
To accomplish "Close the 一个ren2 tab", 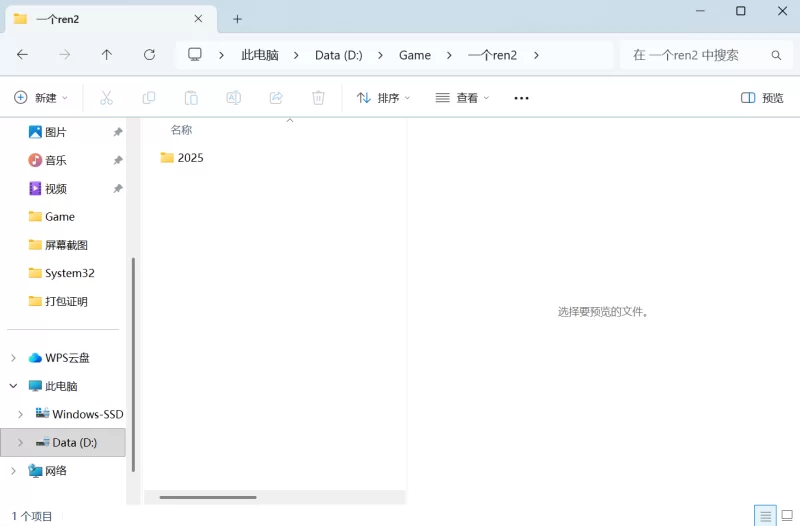I will tap(198, 19).
